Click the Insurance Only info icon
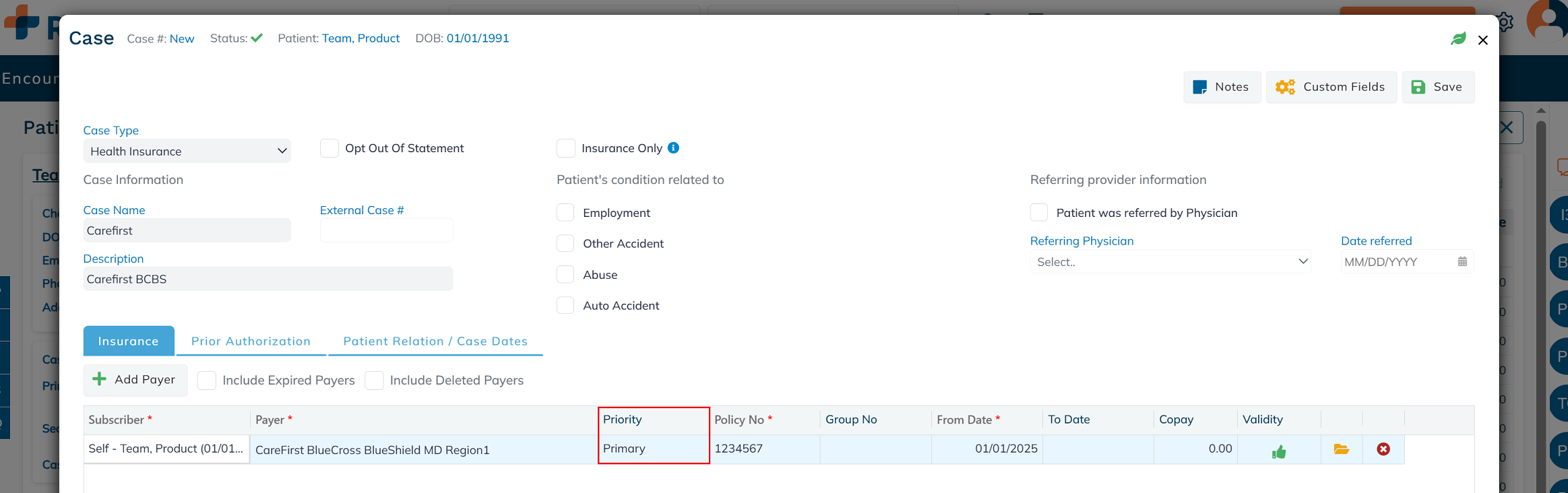Viewport: 1568px width, 493px height. coord(673,148)
